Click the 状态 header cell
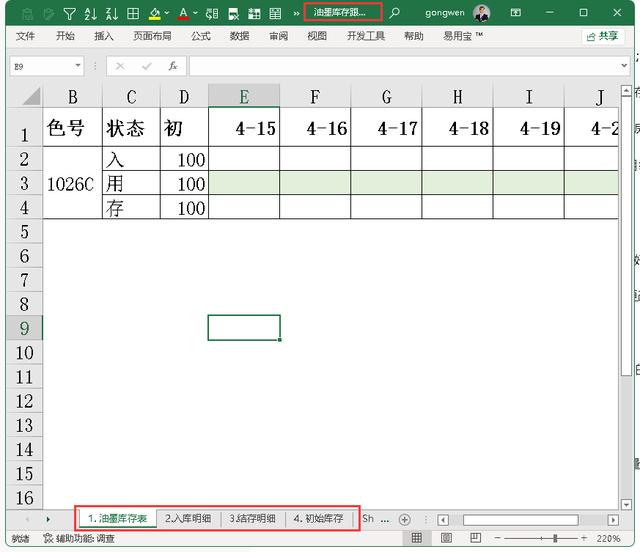640x552 pixels. pyautogui.click(x=131, y=127)
